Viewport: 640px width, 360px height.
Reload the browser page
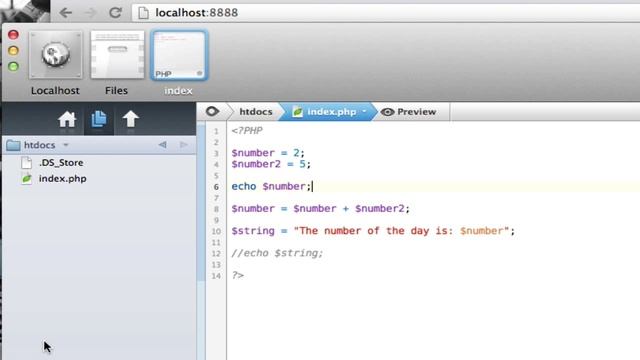coord(116,13)
